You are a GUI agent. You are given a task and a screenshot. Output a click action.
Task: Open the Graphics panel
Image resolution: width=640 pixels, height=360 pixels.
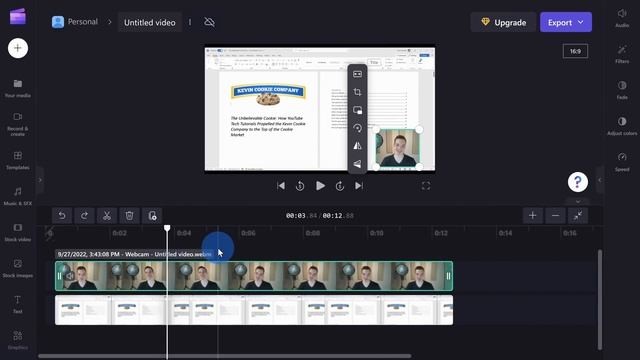(x=18, y=340)
